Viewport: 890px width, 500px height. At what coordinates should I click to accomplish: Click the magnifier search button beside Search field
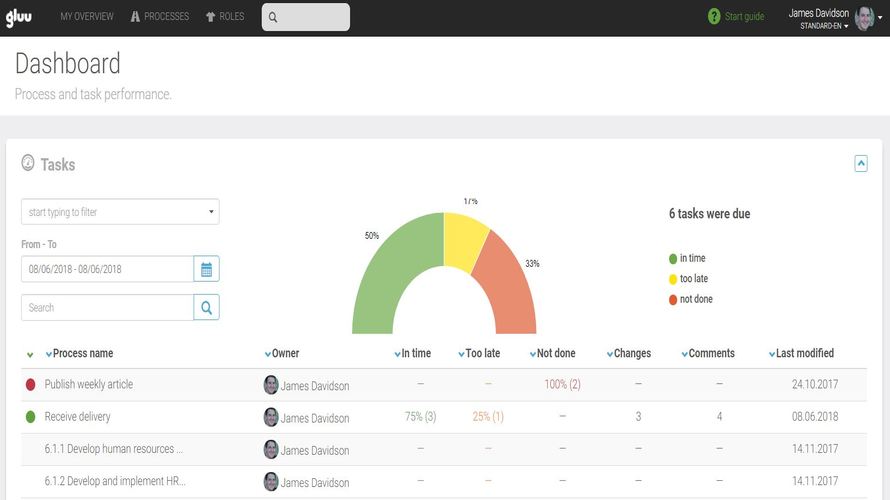207,308
